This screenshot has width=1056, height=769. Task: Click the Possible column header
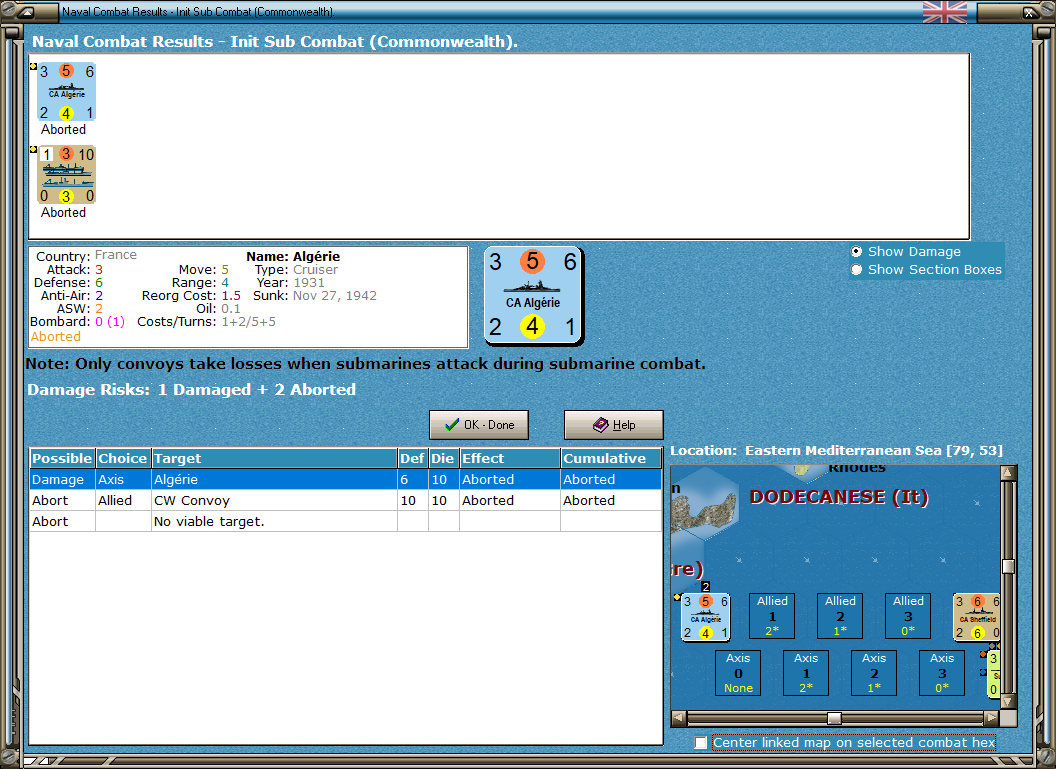pos(62,459)
